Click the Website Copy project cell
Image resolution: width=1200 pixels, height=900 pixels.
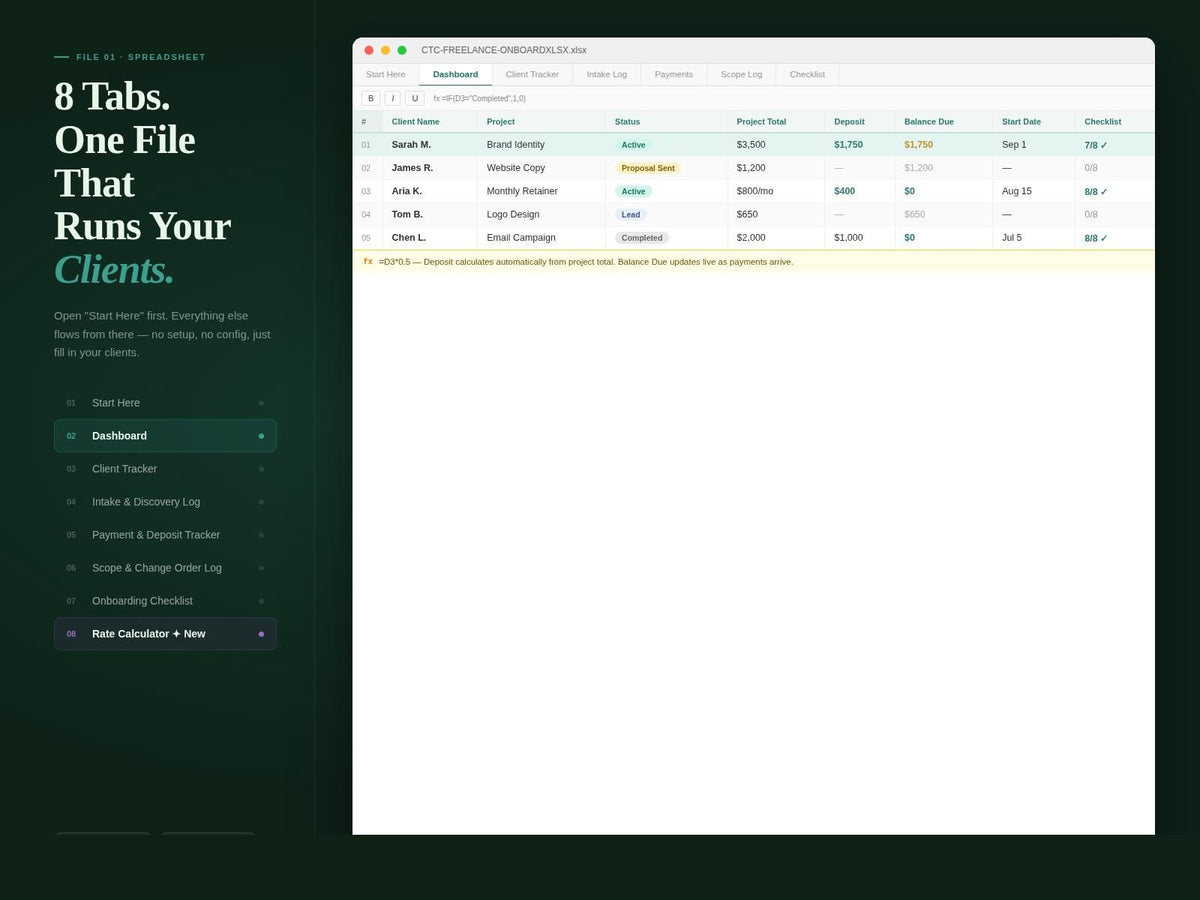542,168
